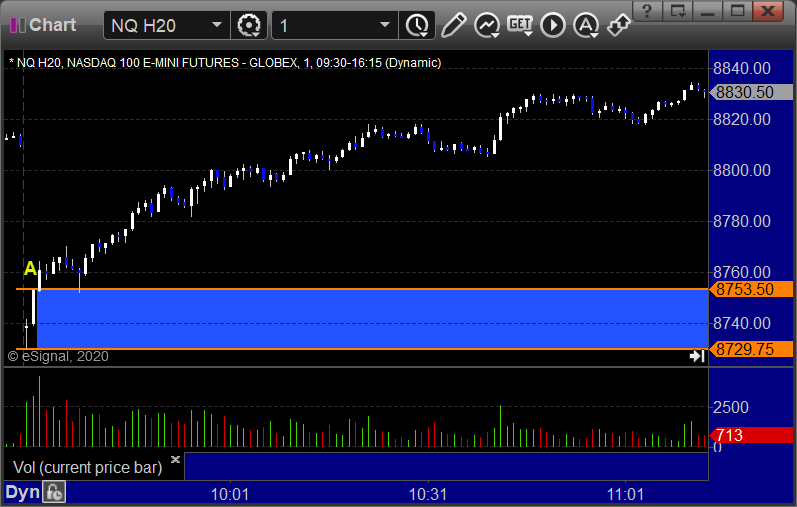Image resolution: width=797 pixels, height=507 pixels.
Task: Click the Chart window title icon
Action: [x=18, y=25]
